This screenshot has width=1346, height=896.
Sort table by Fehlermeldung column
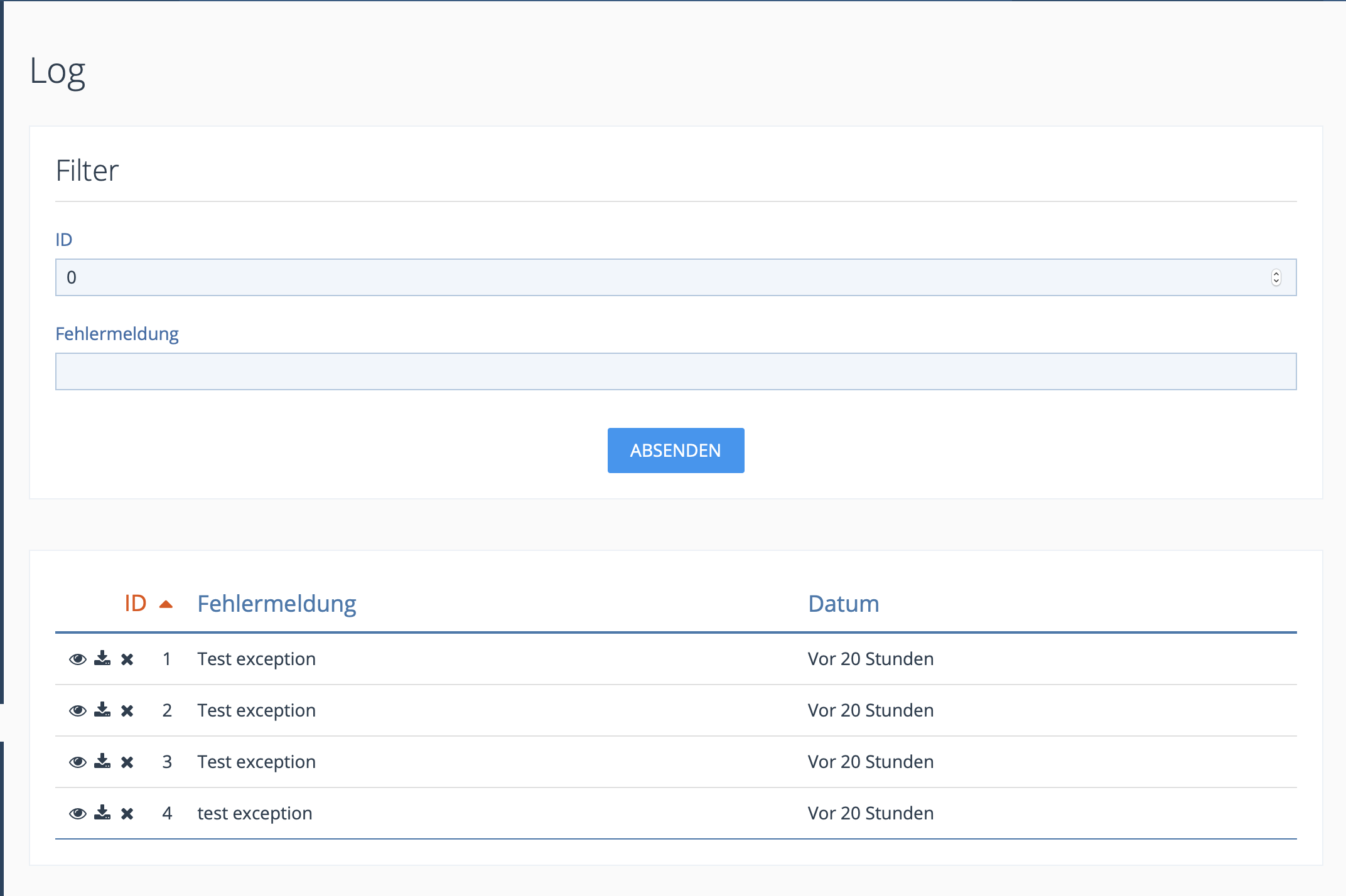(x=276, y=604)
